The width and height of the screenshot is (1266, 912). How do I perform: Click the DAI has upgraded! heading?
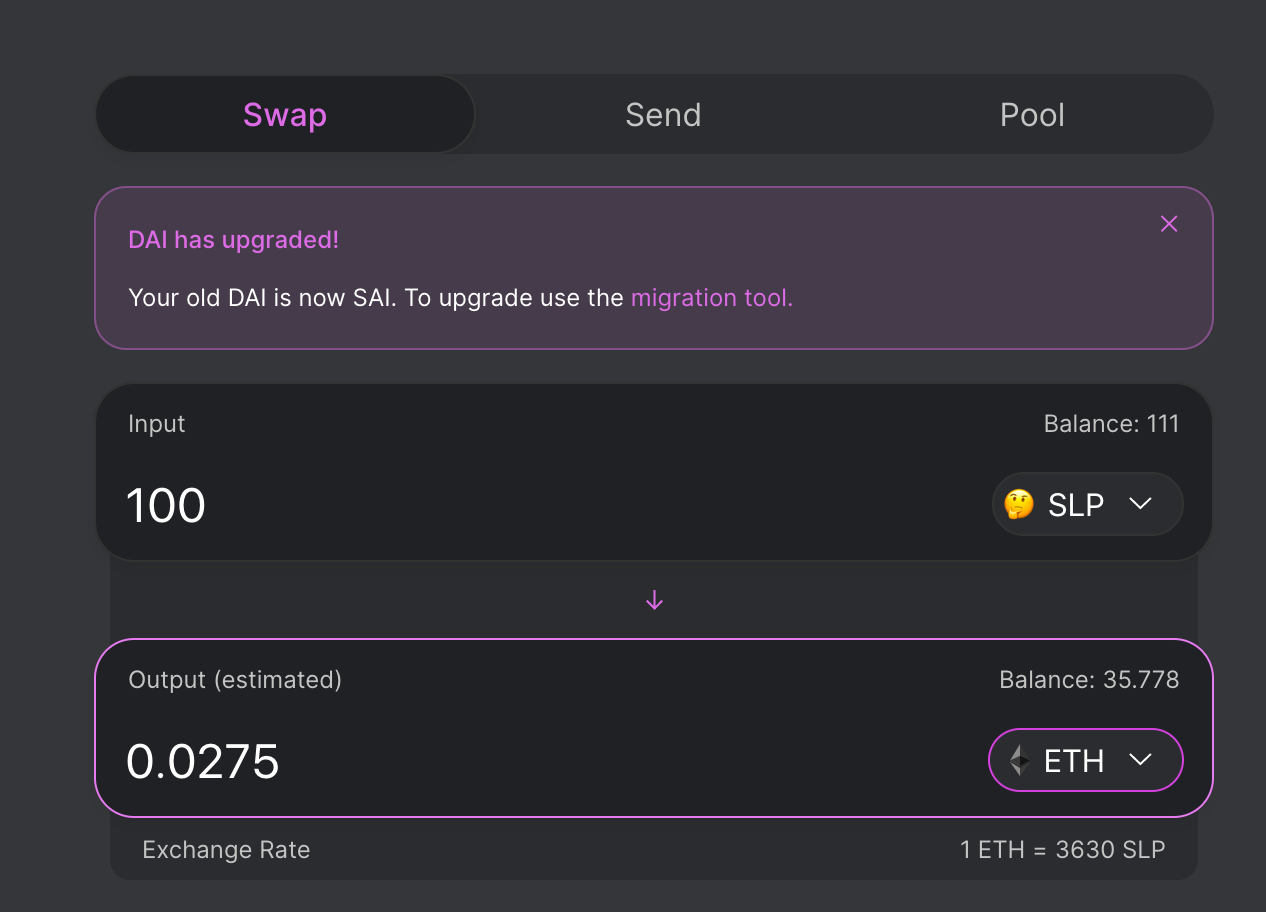(234, 240)
